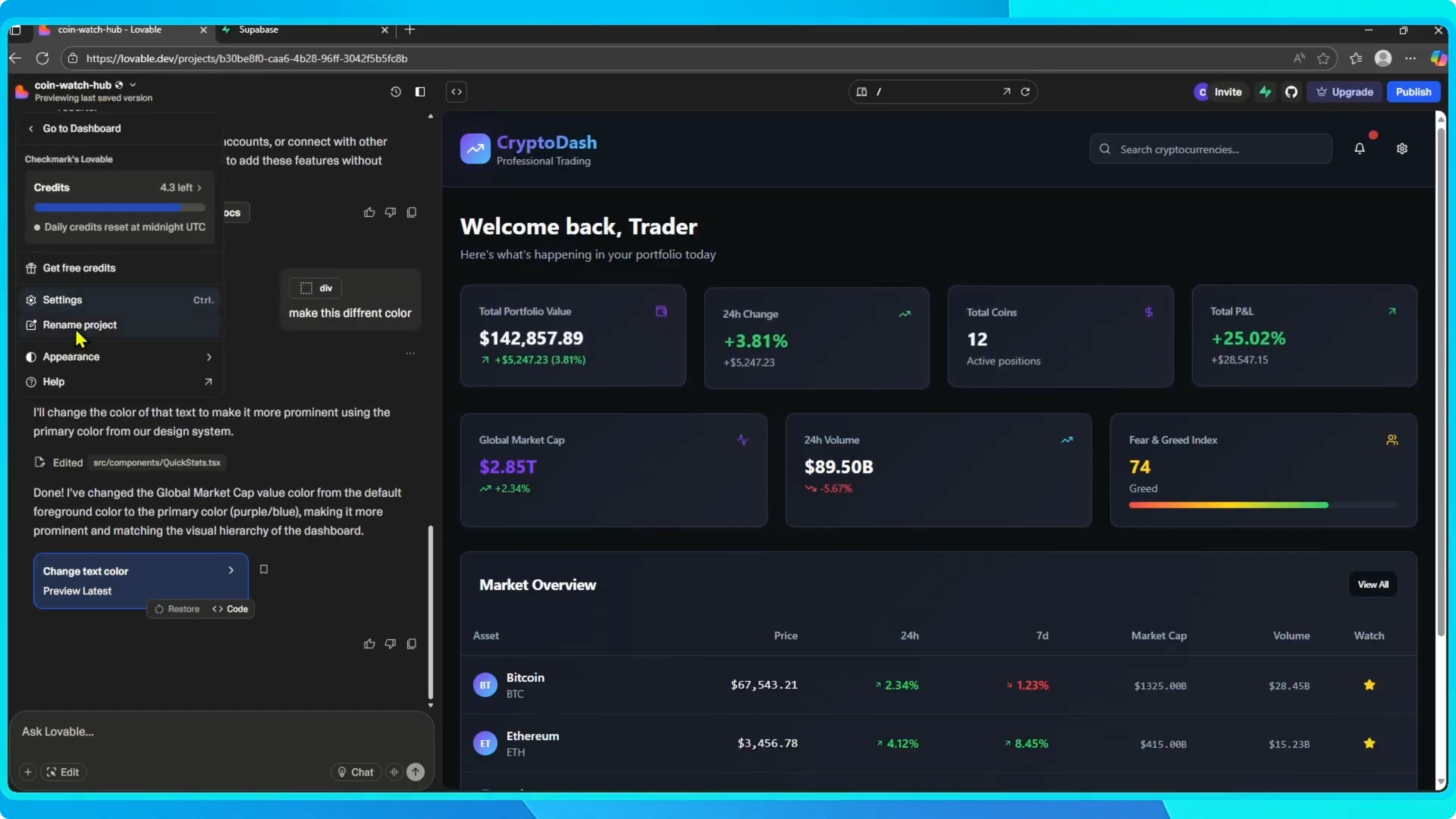Image resolution: width=1456 pixels, height=819 pixels.
Task: Thumbs up the earlier response near top
Action: coord(370,212)
